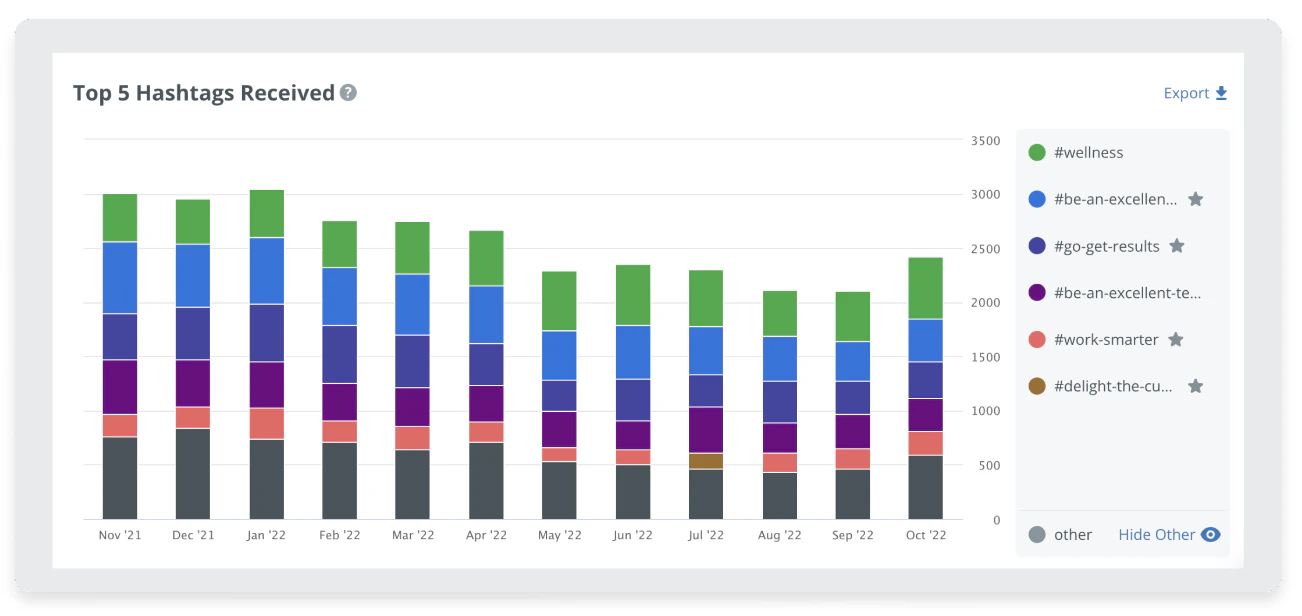This screenshot has height=616, width=1302.
Task: Click the Top 5 Hashtags Received title
Action: pyautogui.click(x=204, y=93)
